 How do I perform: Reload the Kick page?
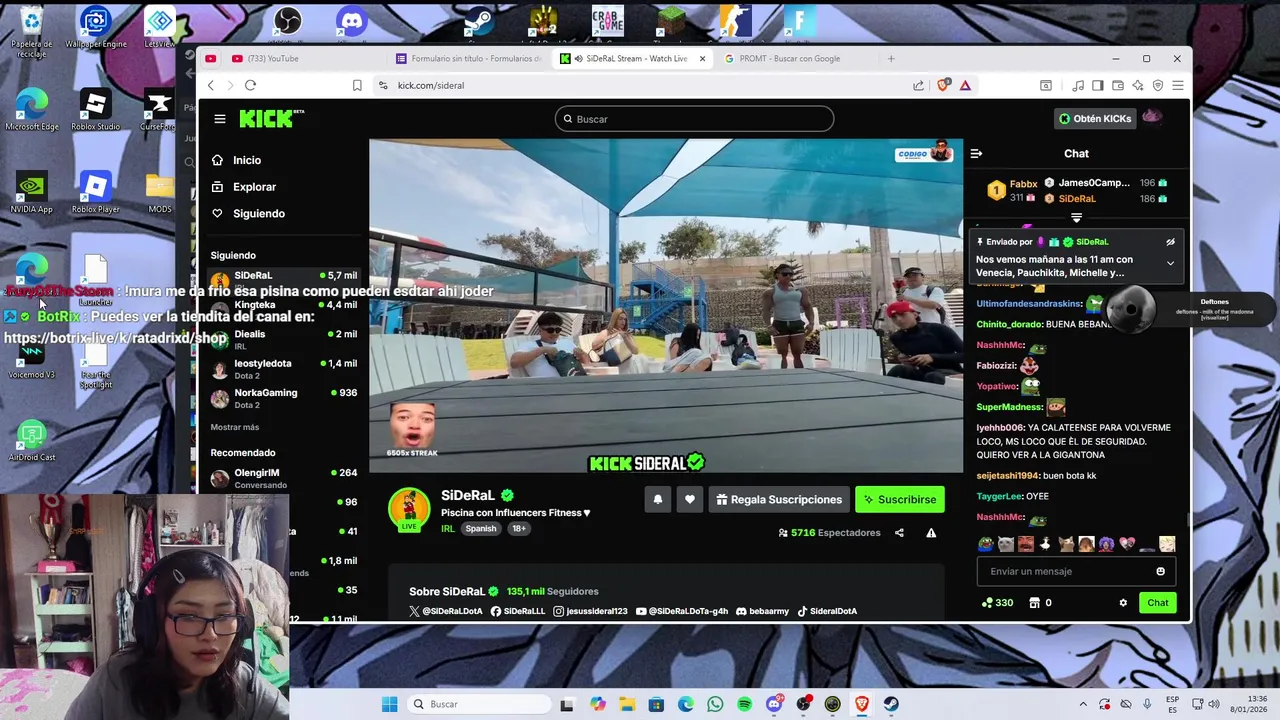[250, 85]
